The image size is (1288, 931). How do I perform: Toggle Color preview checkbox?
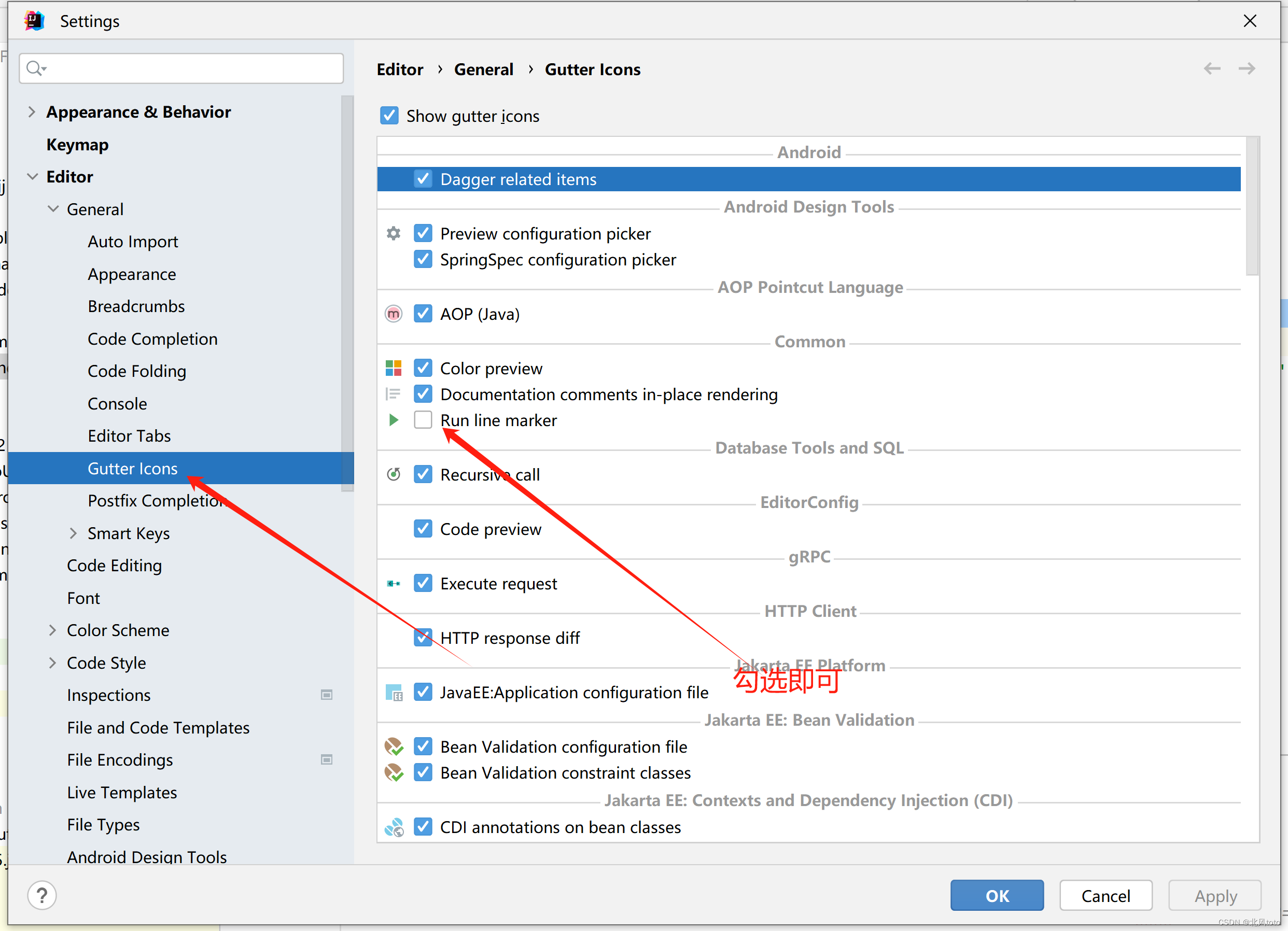pos(423,369)
